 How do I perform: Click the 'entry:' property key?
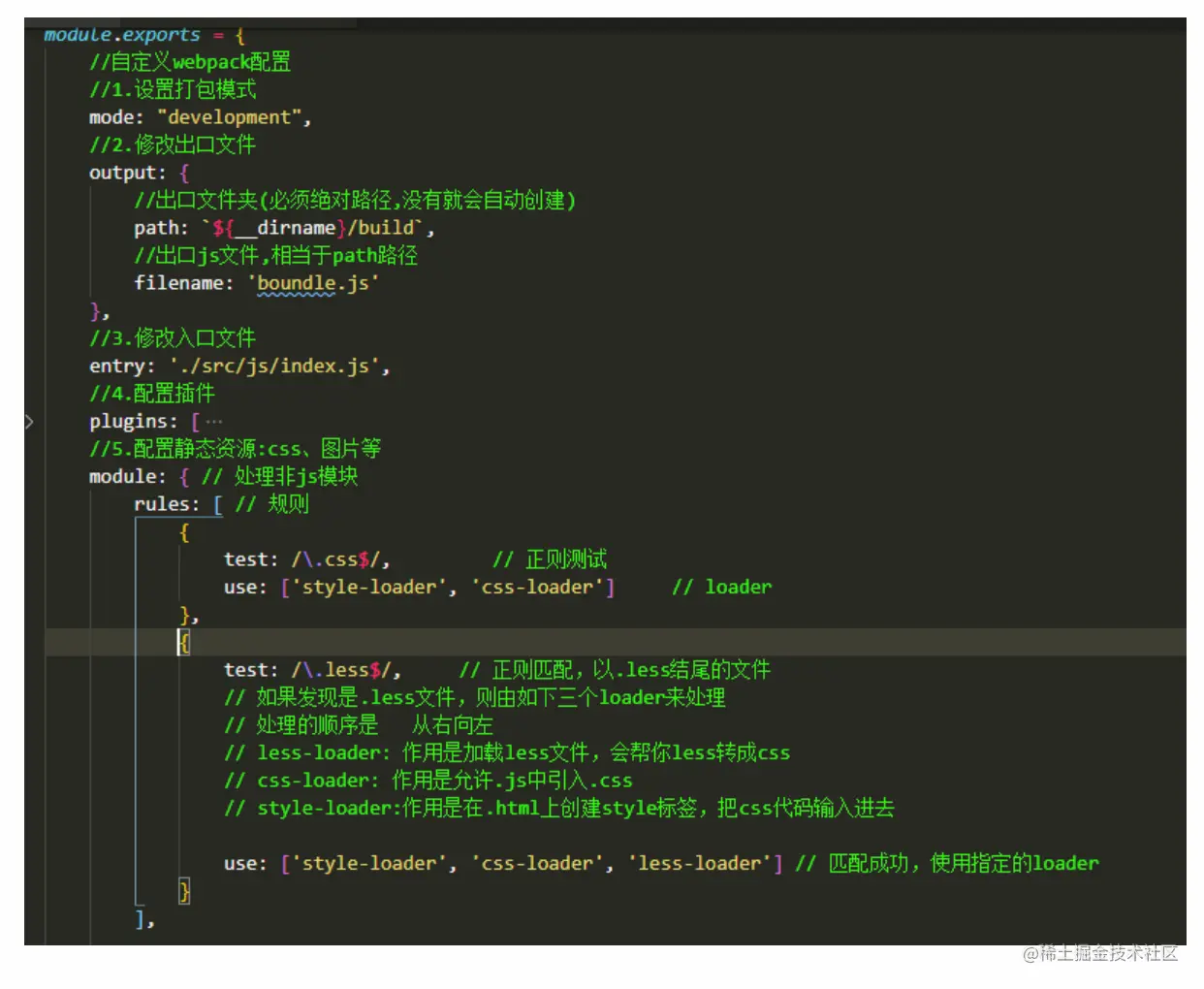tap(122, 367)
